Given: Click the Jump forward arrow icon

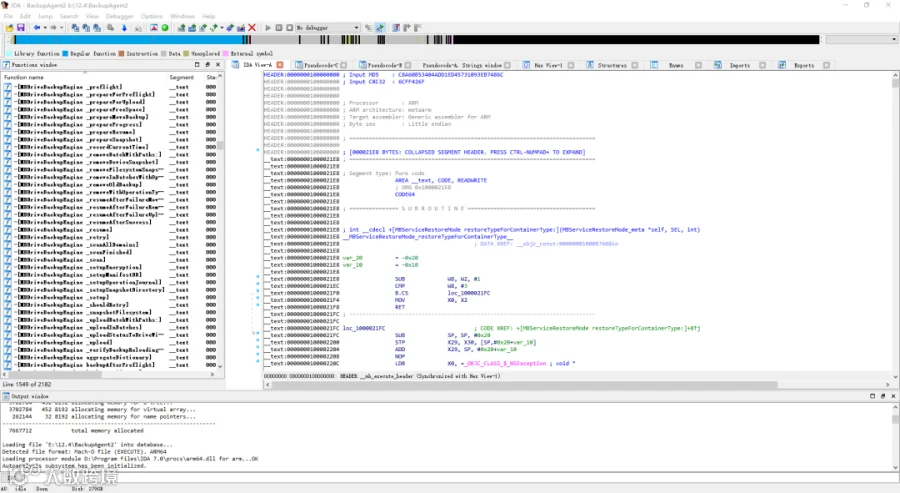Looking at the screenshot, I should point(53,28).
